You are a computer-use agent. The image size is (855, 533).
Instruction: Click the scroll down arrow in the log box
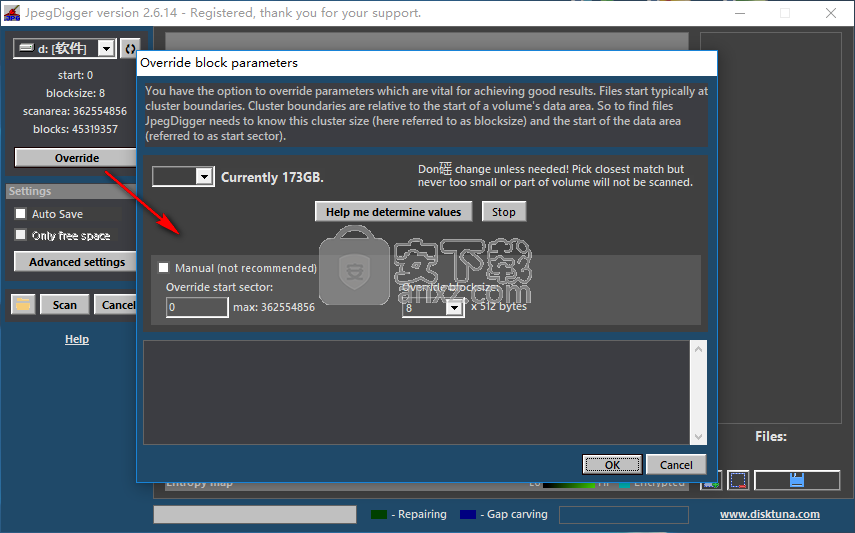click(699, 436)
